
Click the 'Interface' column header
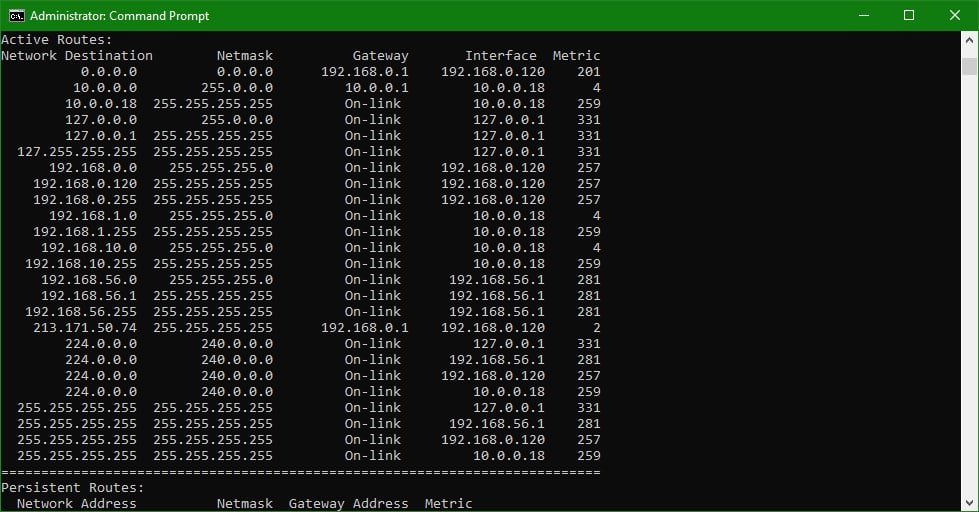tap(501, 56)
